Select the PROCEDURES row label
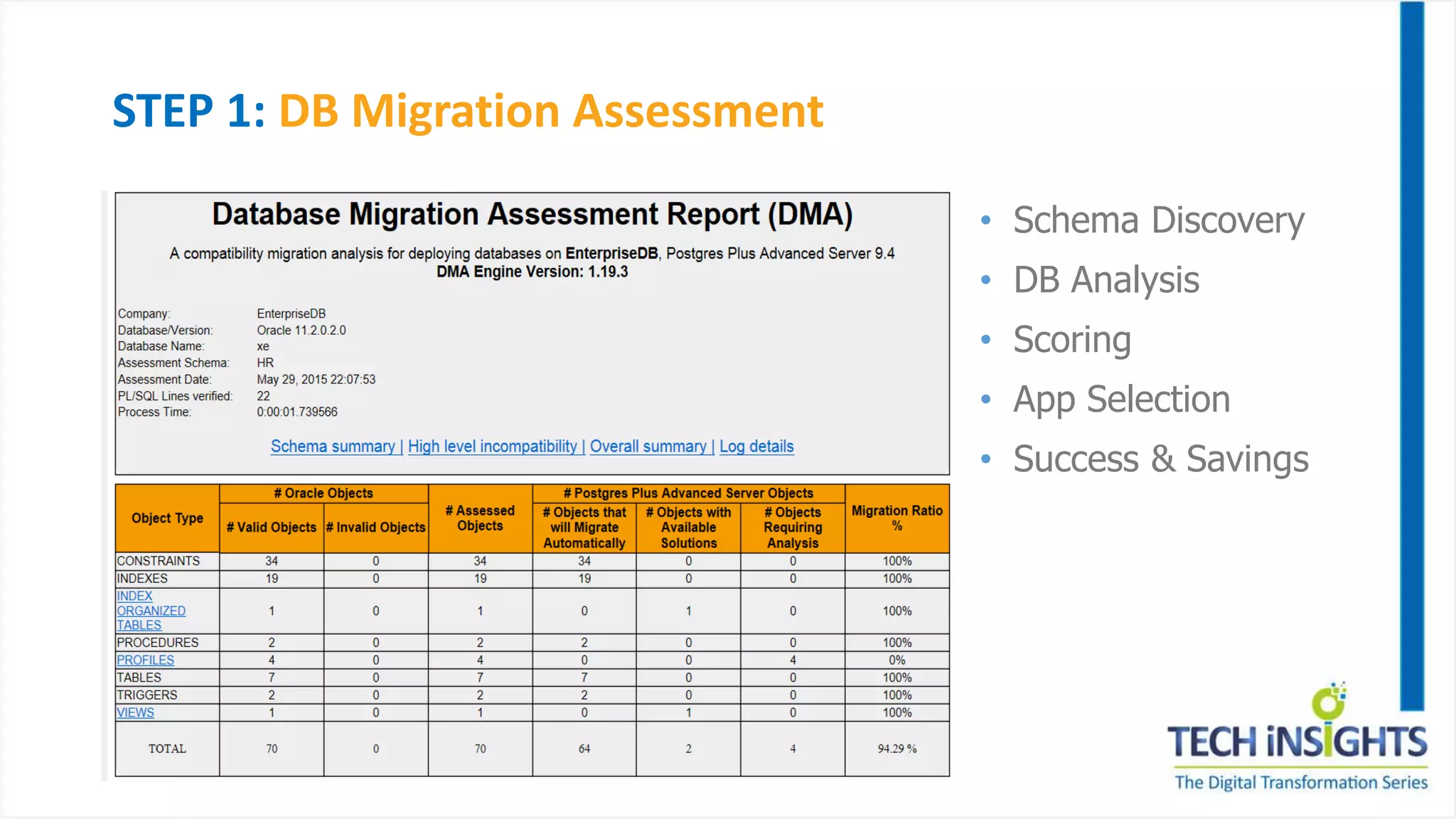 pyautogui.click(x=158, y=643)
